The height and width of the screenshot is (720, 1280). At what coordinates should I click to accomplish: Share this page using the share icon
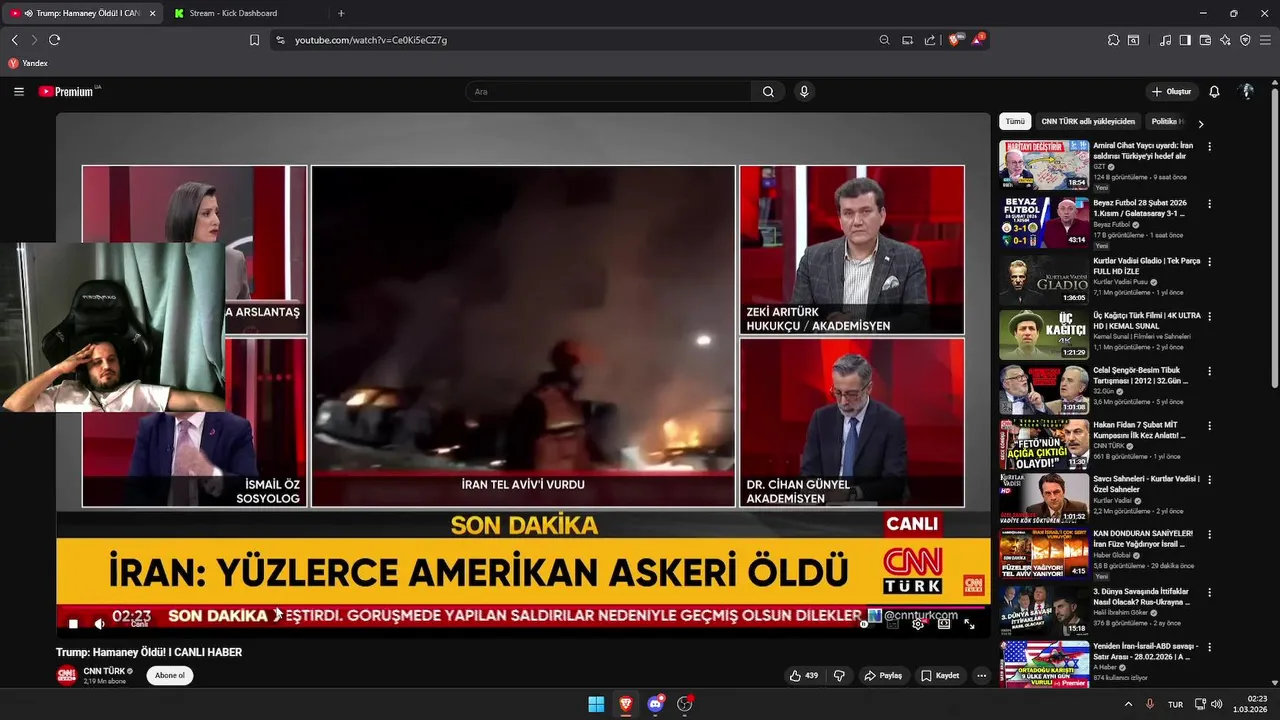[930, 40]
